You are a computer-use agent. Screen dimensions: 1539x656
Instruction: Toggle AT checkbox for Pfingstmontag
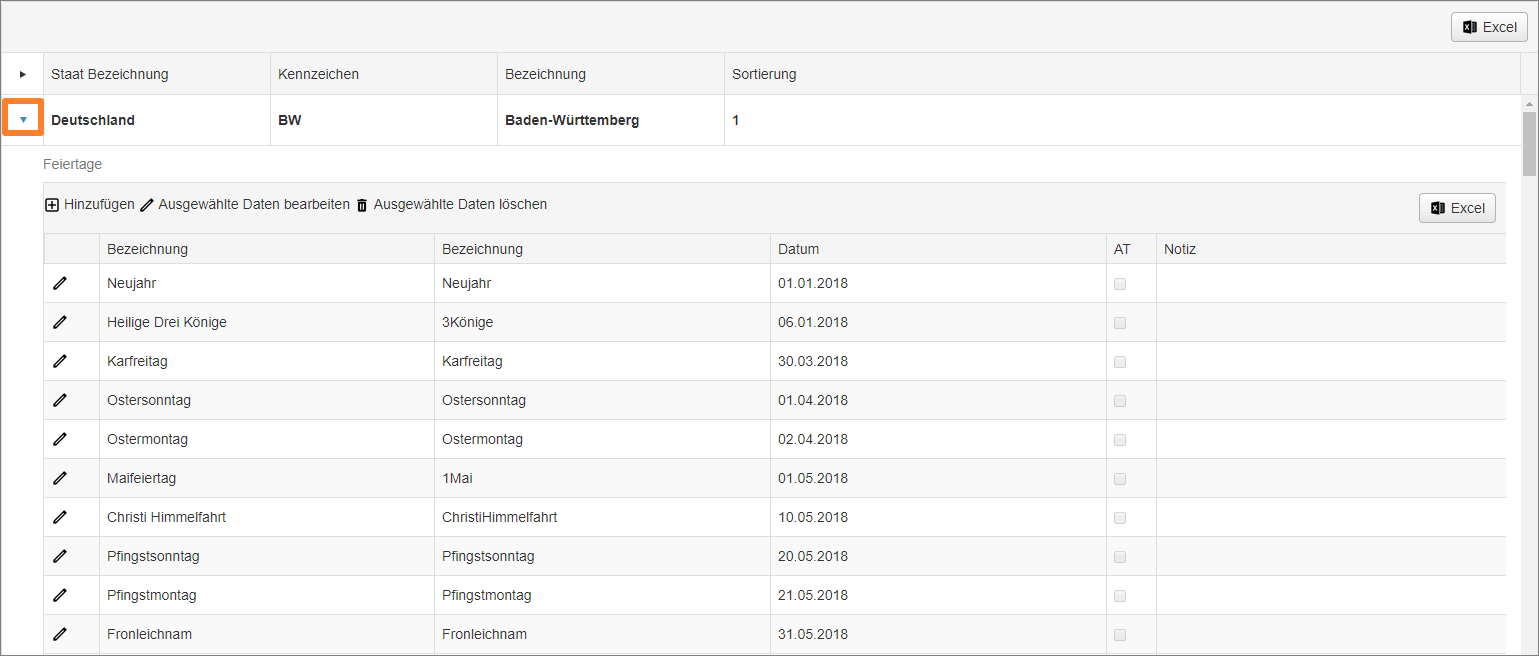(x=1120, y=596)
